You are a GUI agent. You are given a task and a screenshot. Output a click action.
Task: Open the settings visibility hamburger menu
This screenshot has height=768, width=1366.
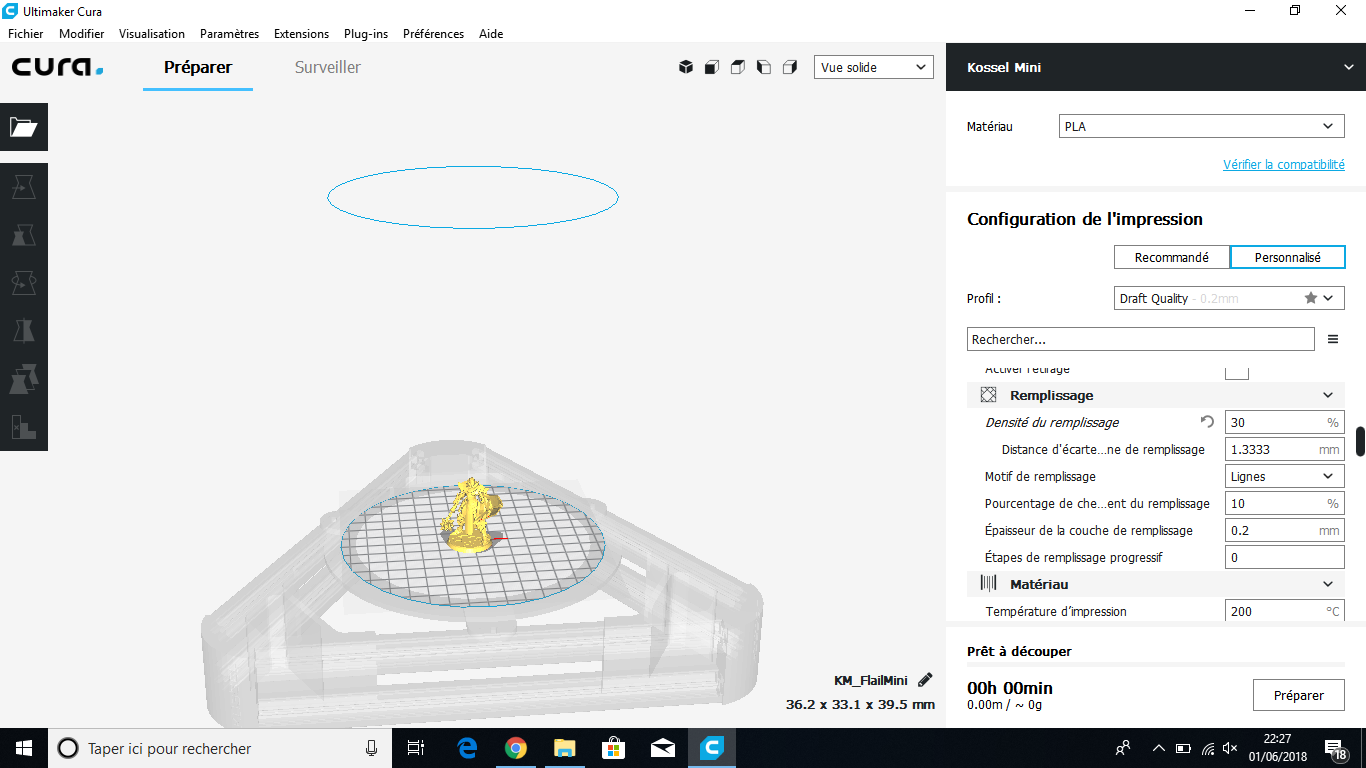pyautogui.click(x=1333, y=340)
